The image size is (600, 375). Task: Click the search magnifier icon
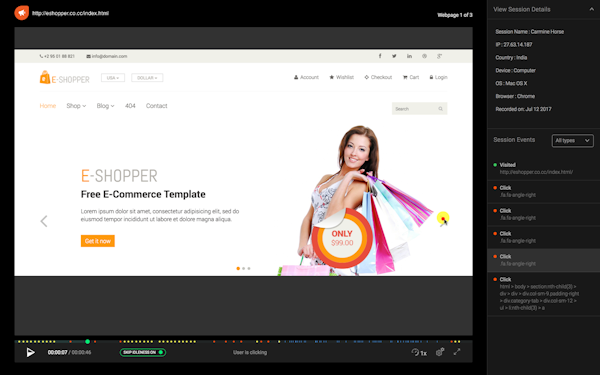coord(440,109)
